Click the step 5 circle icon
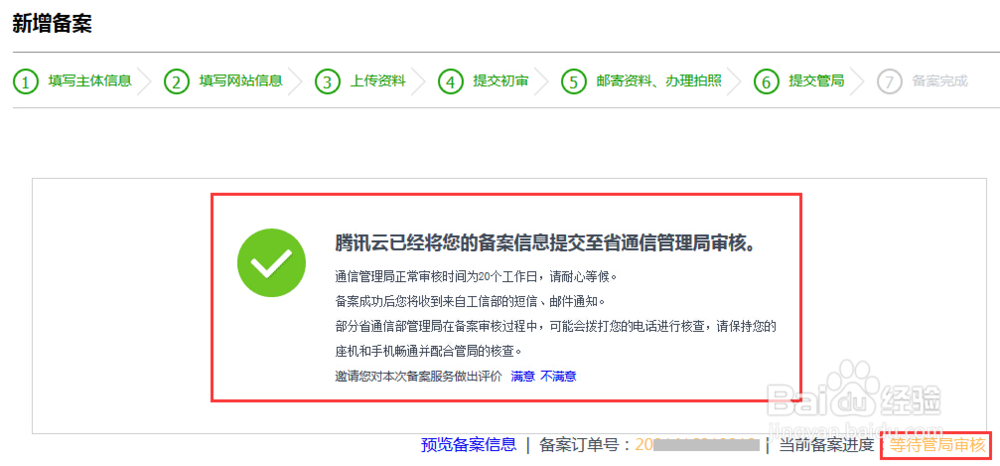 (x=573, y=82)
